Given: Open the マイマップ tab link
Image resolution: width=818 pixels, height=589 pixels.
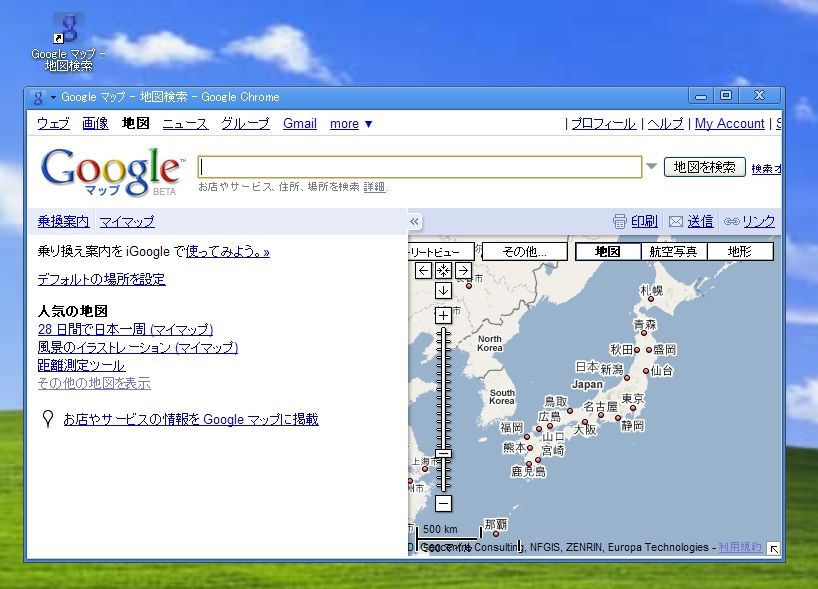Looking at the screenshot, I should coord(127,222).
